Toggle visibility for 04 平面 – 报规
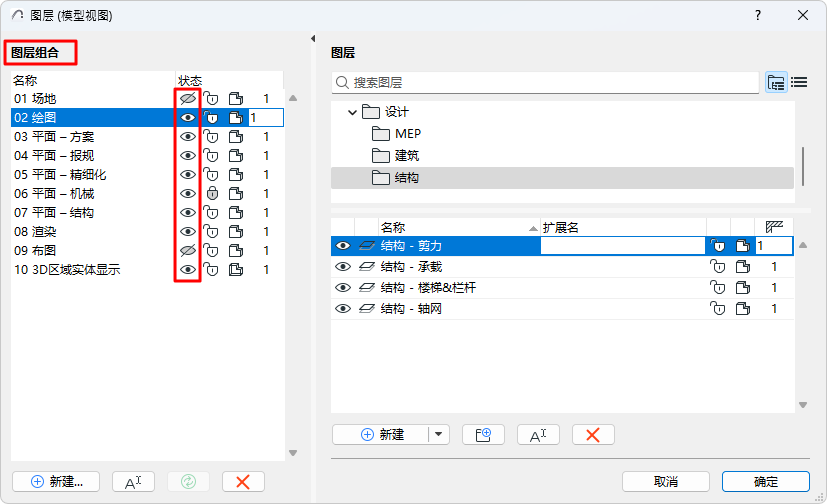The height and width of the screenshot is (504, 827). [188, 156]
